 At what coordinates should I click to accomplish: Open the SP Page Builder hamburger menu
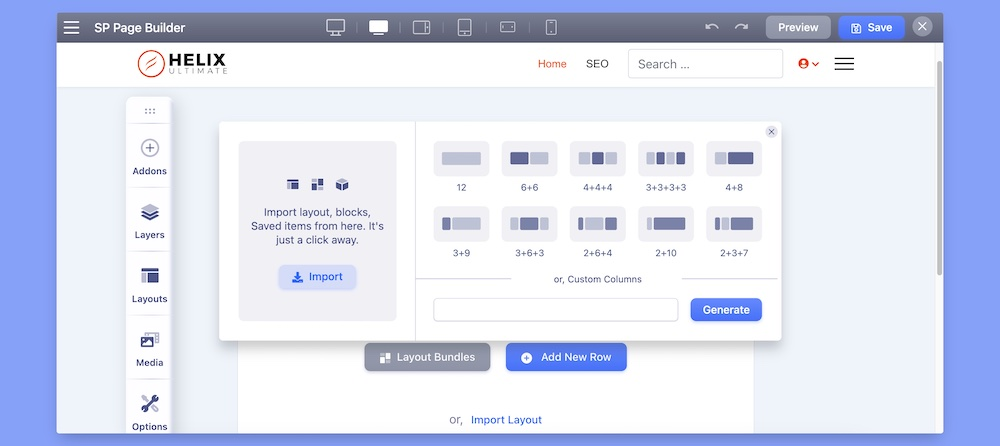tap(72, 28)
